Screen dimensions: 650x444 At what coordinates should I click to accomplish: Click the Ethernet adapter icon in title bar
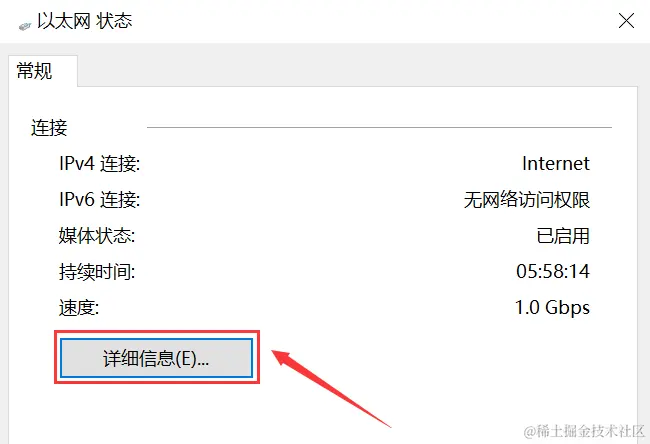coord(25,26)
